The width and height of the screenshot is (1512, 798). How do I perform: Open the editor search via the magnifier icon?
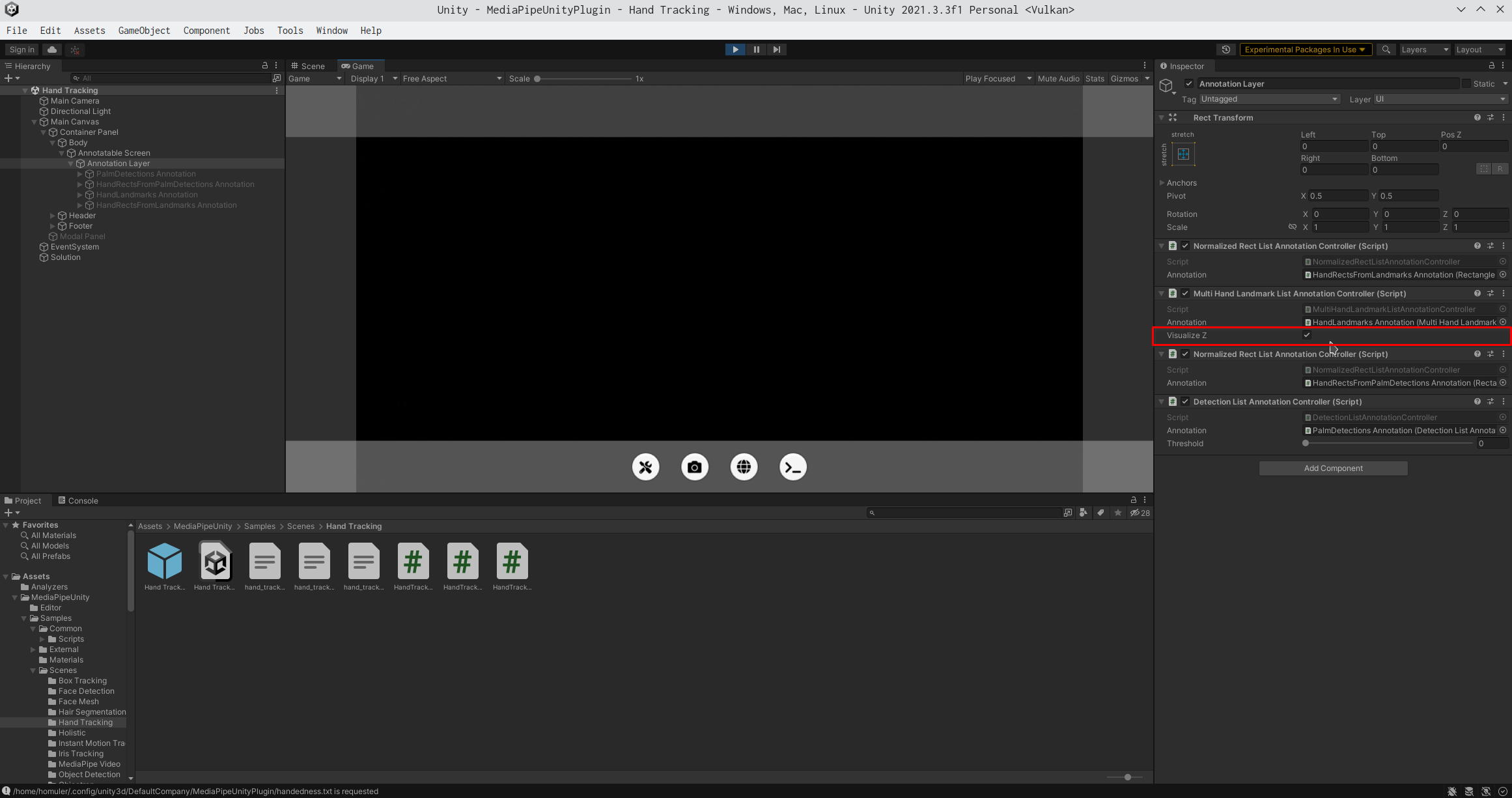(1386, 50)
